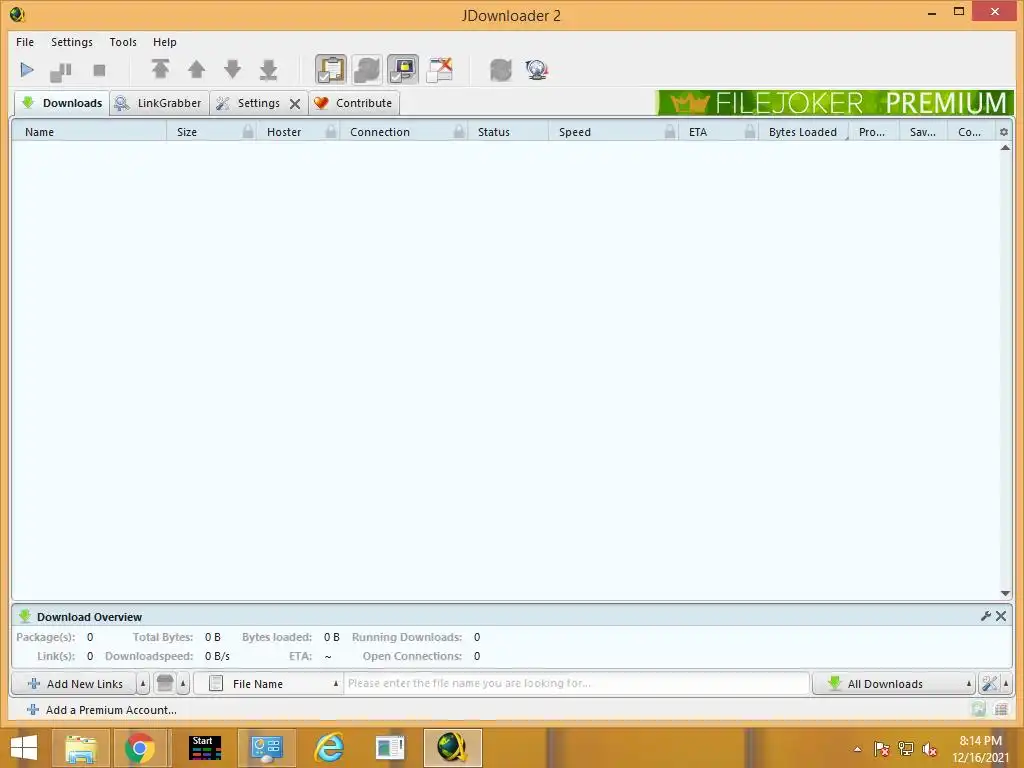Open Google Chrome from taskbar

tap(140, 748)
